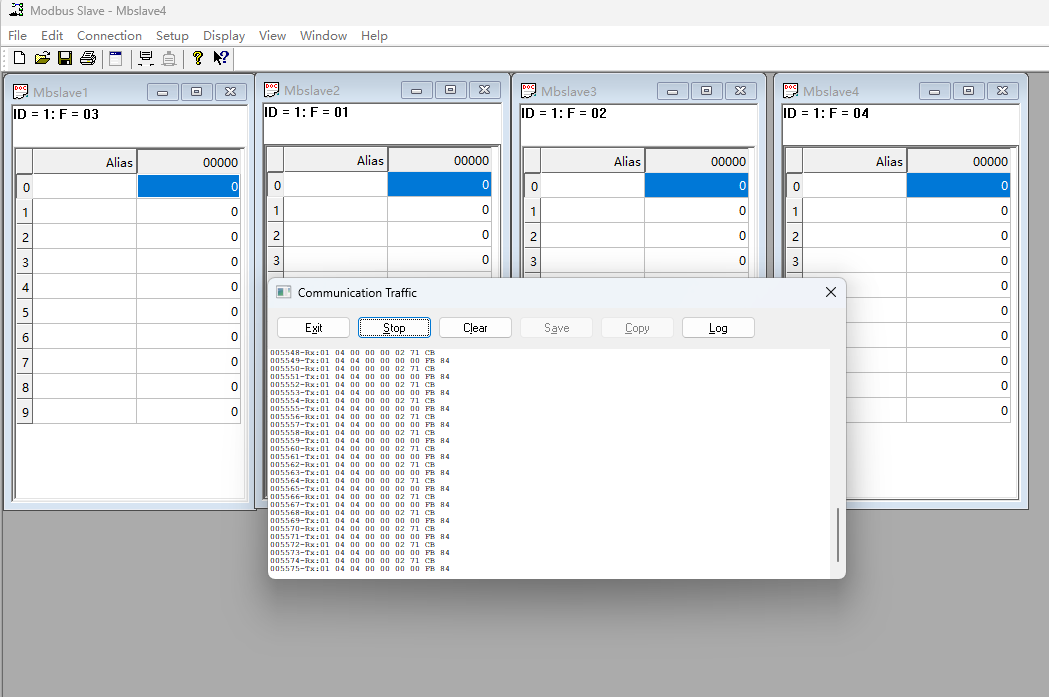
Task: Close the Communication Traffic dialog
Action: (830, 292)
